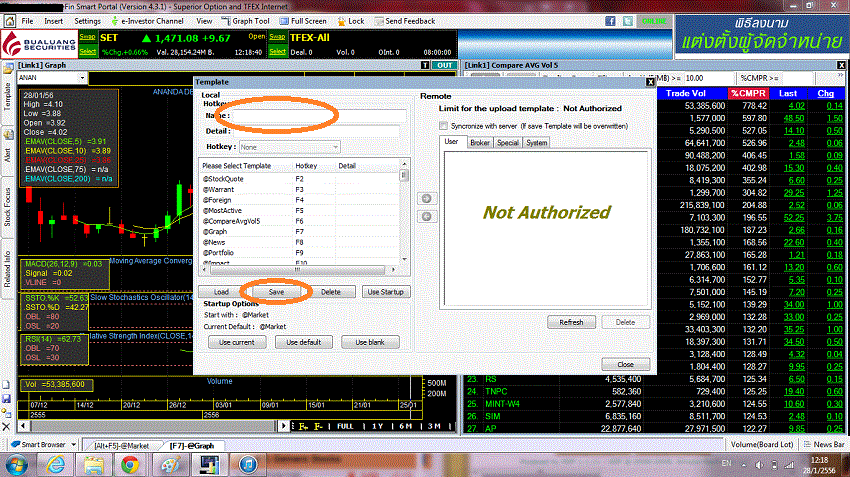The image size is (850, 477).
Task: Open the Insert menu
Action: (x=53, y=21)
